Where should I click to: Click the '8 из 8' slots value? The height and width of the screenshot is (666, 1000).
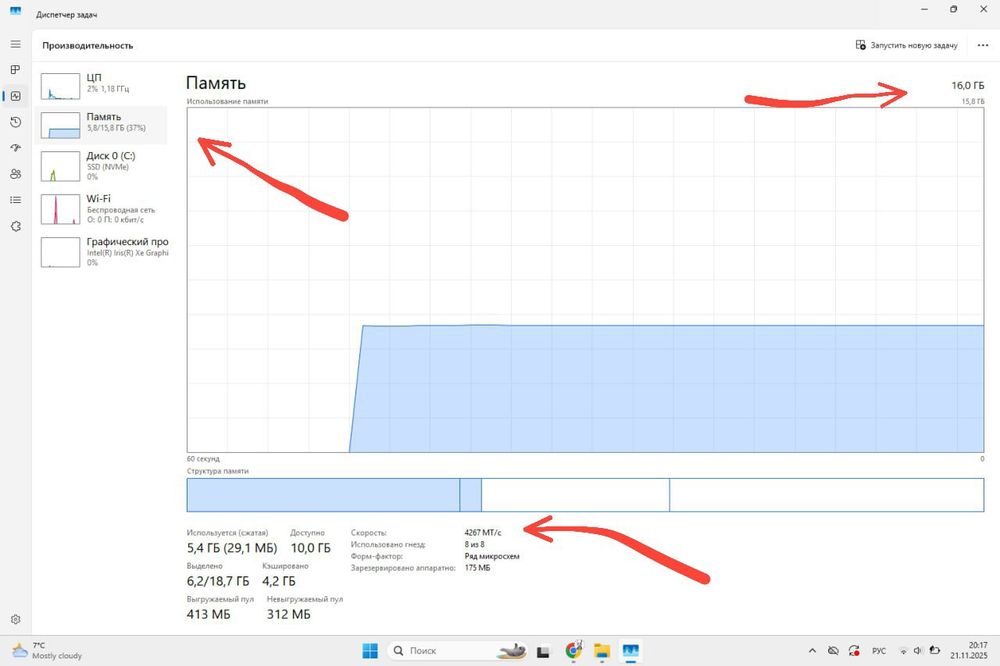tap(474, 544)
